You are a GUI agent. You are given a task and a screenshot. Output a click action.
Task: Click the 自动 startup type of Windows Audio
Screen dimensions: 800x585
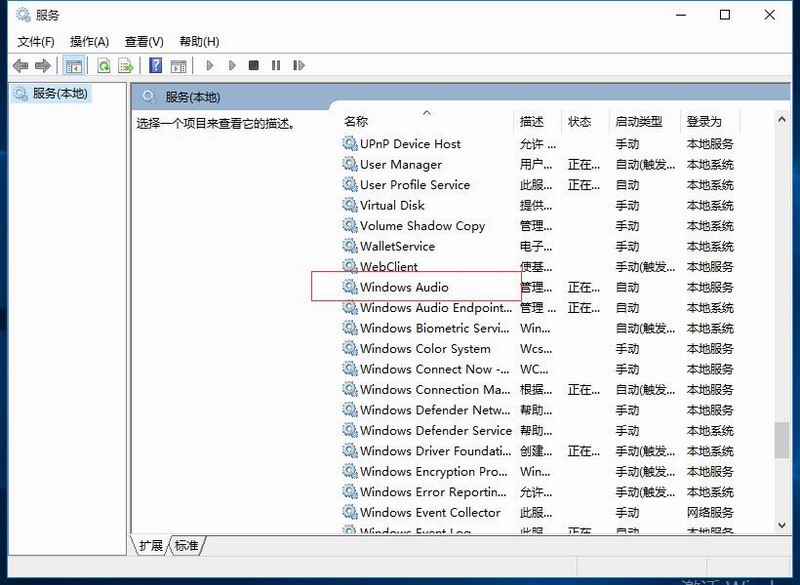click(627, 287)
